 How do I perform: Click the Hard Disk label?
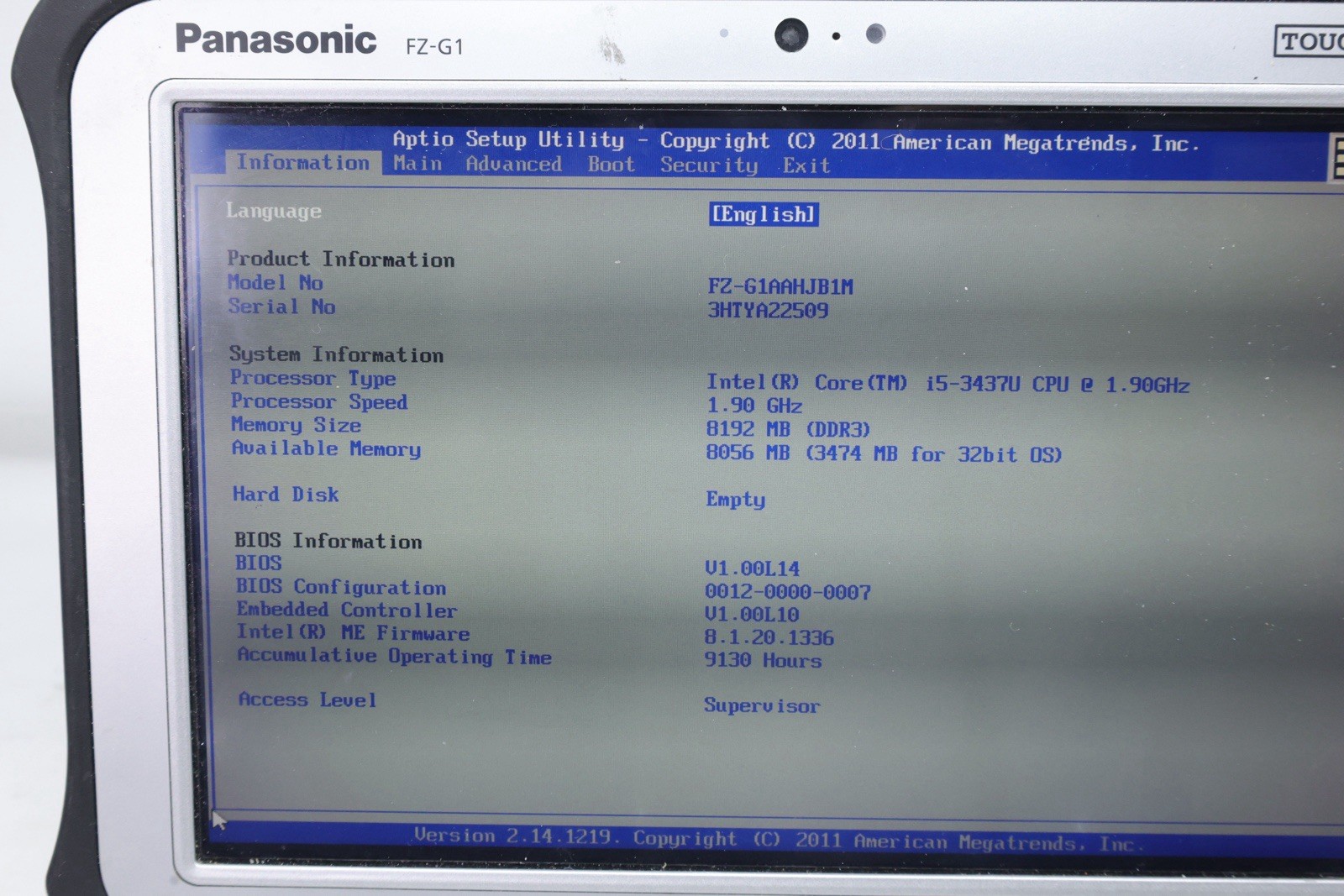pyautogui.click(x=286, y=495)
